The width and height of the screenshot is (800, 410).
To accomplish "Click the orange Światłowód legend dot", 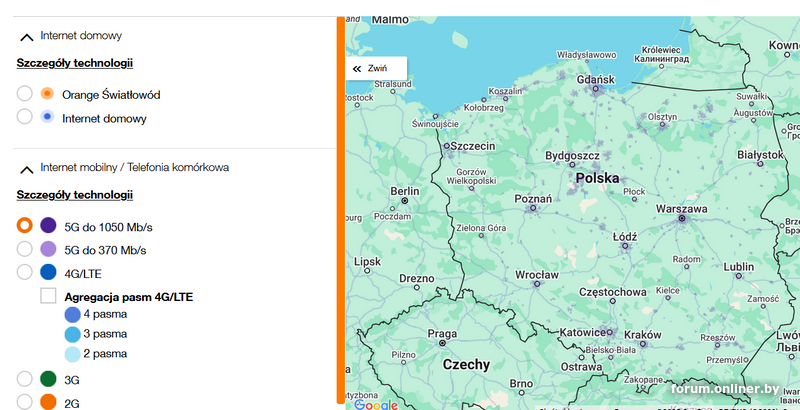I will (47, 93).
